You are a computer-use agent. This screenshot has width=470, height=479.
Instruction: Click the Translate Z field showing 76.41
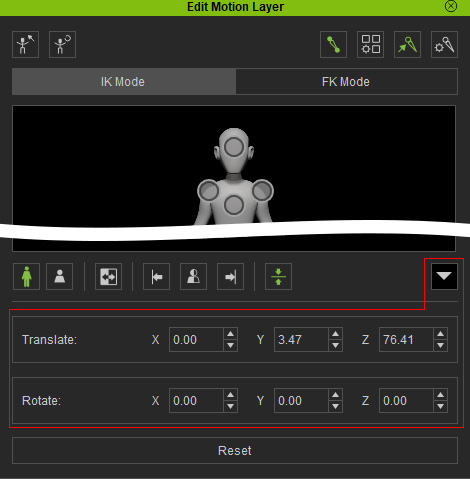pyautogui.click(x=406, y=340)
